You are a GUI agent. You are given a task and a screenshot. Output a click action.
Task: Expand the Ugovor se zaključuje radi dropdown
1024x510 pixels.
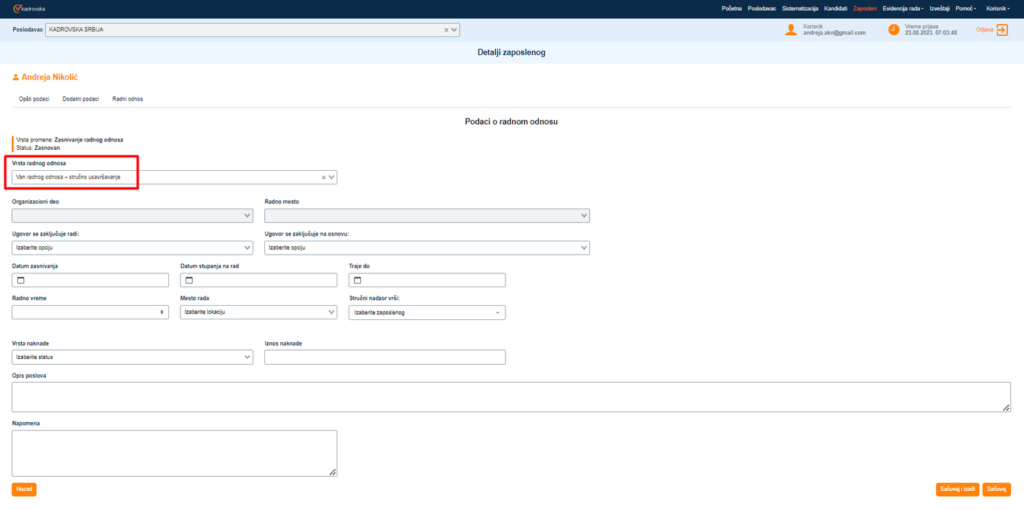click(247, 247)
